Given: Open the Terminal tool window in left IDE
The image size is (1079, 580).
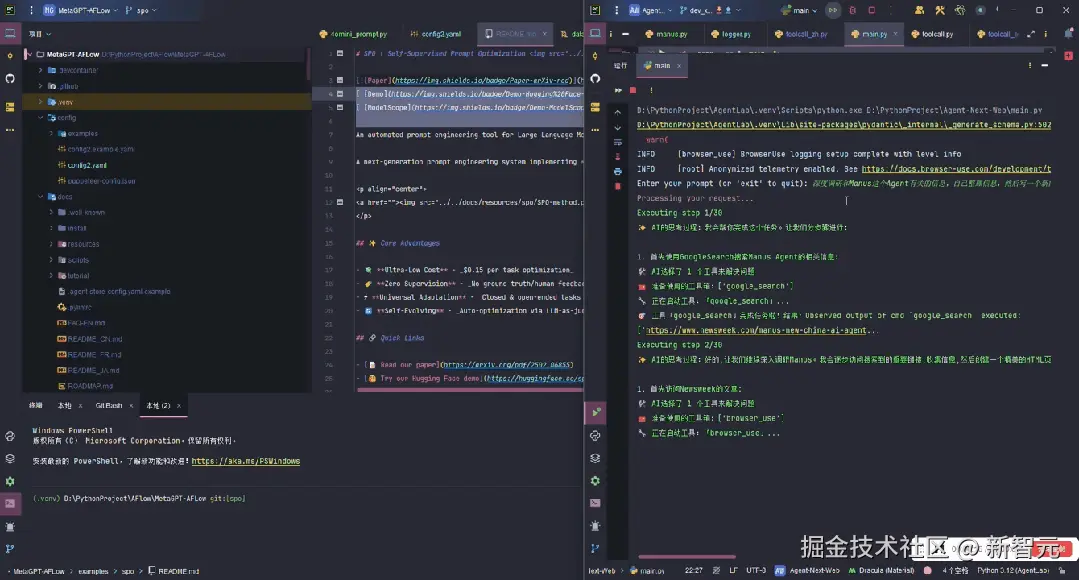Looking at the screenshot, I should coord(10,504).
